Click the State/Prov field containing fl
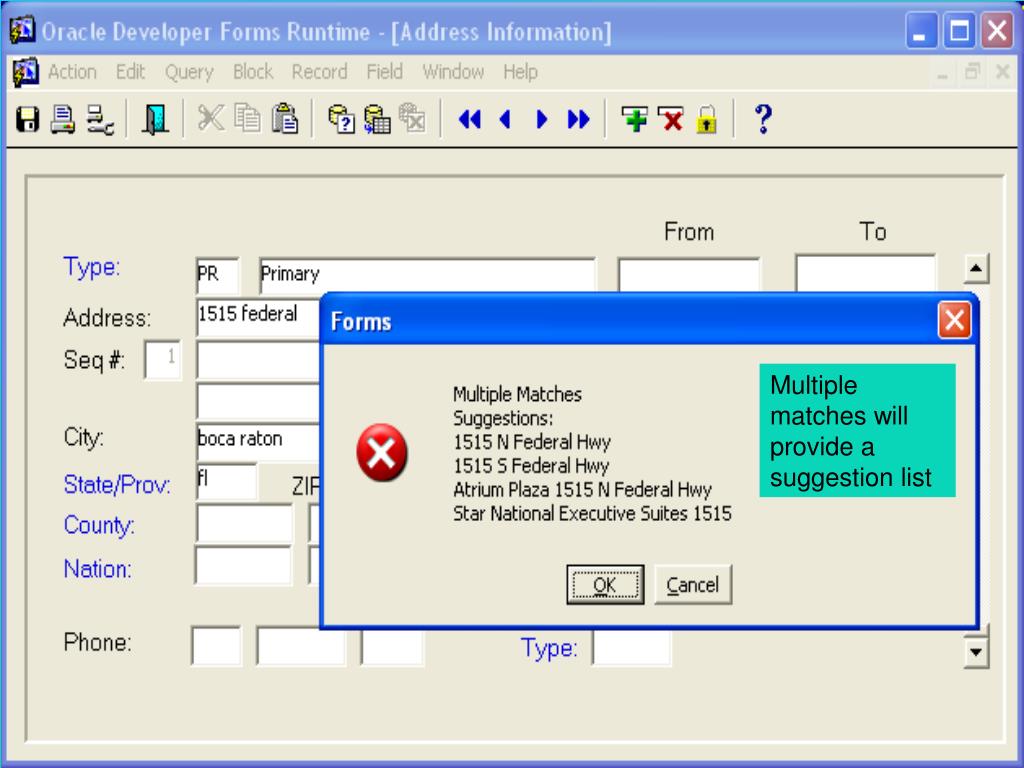Screen dimensions: 1024x768 click(226, 482)
